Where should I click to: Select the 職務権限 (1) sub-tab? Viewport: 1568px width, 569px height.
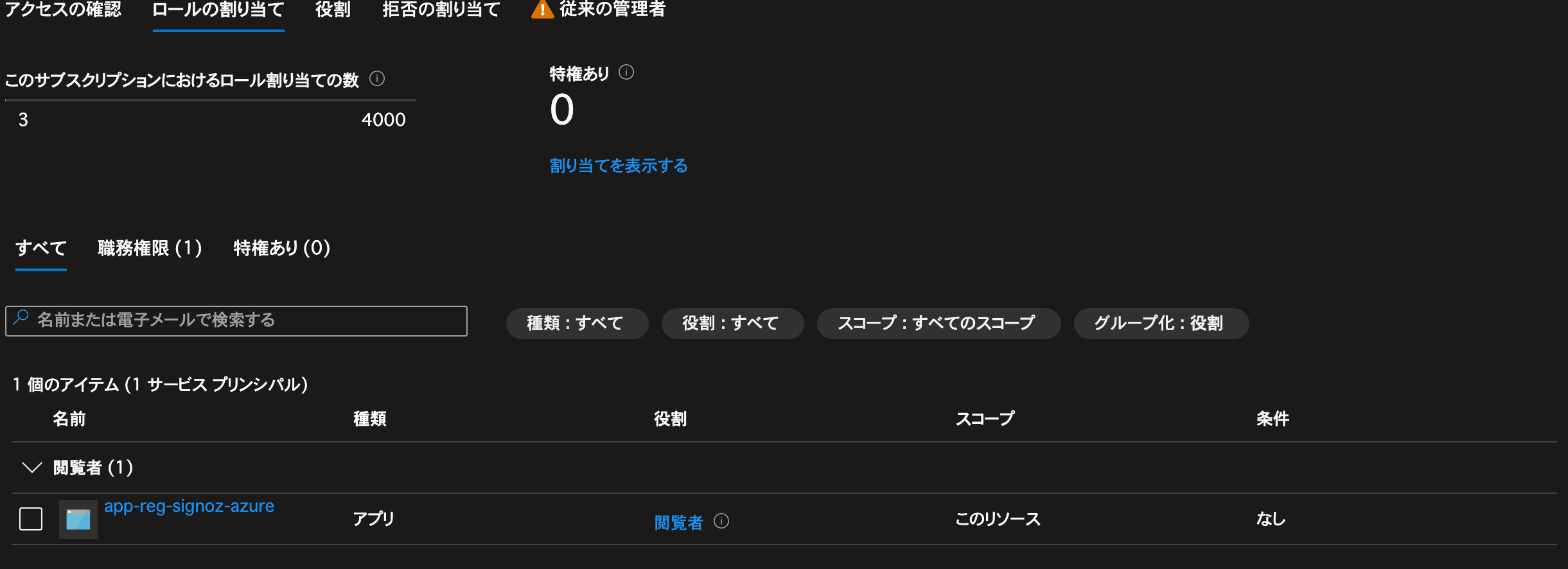(x=150, y=248)
